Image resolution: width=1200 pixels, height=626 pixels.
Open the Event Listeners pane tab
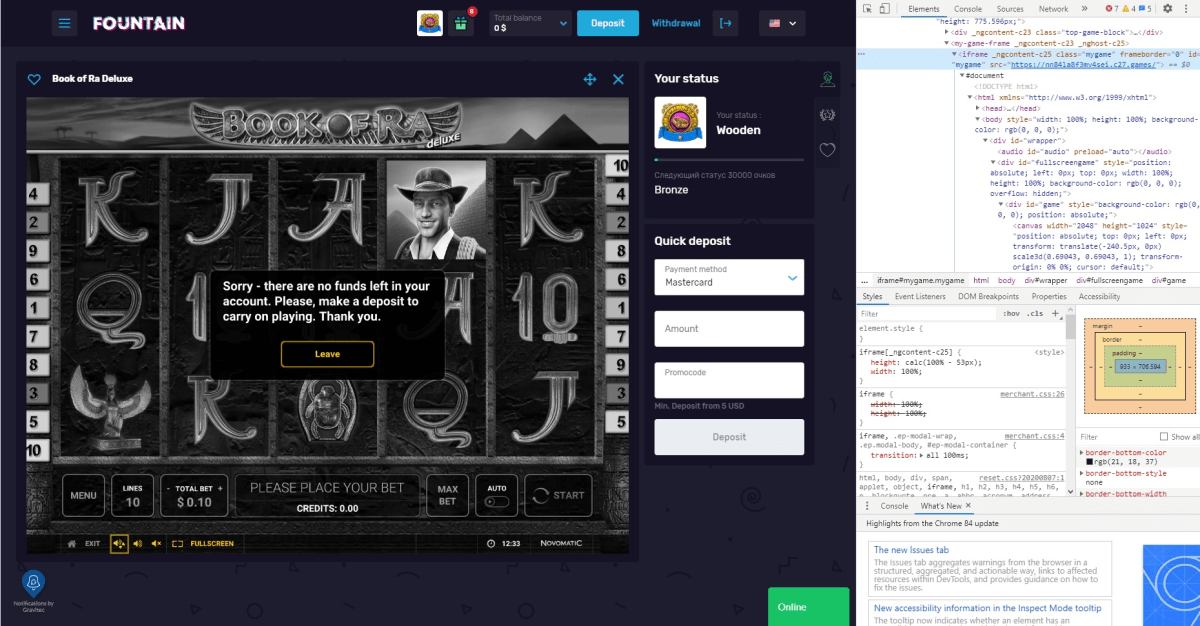point(920,297)
